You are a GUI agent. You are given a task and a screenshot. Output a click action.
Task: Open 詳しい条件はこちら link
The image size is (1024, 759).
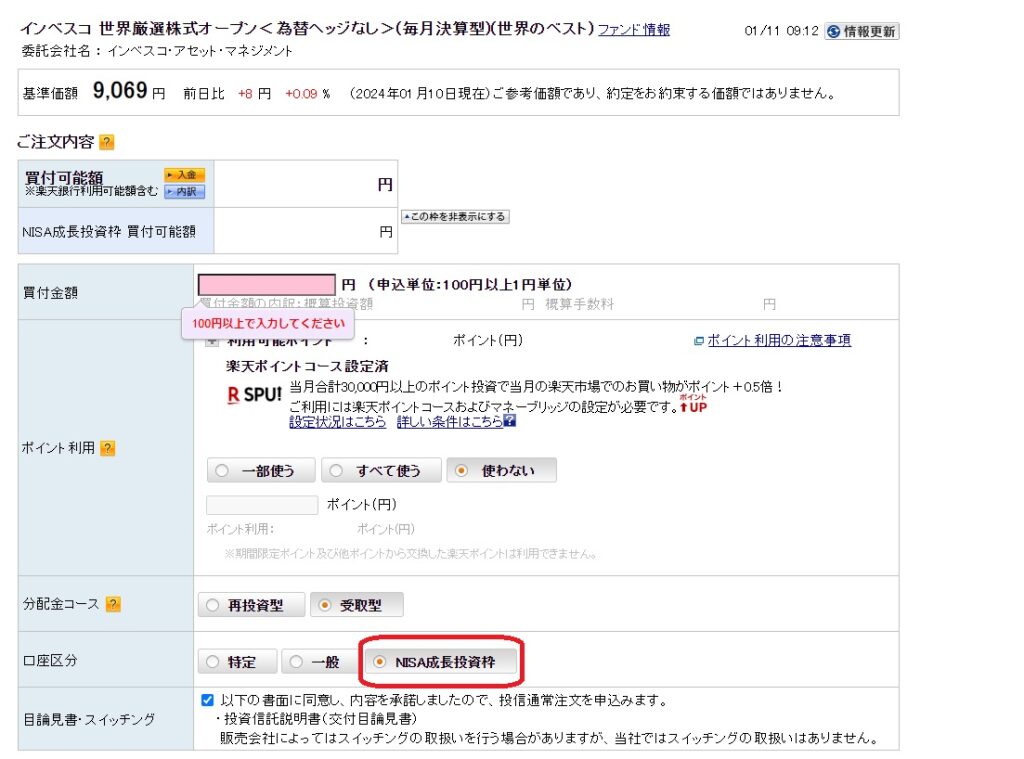(x=450, y=422)
